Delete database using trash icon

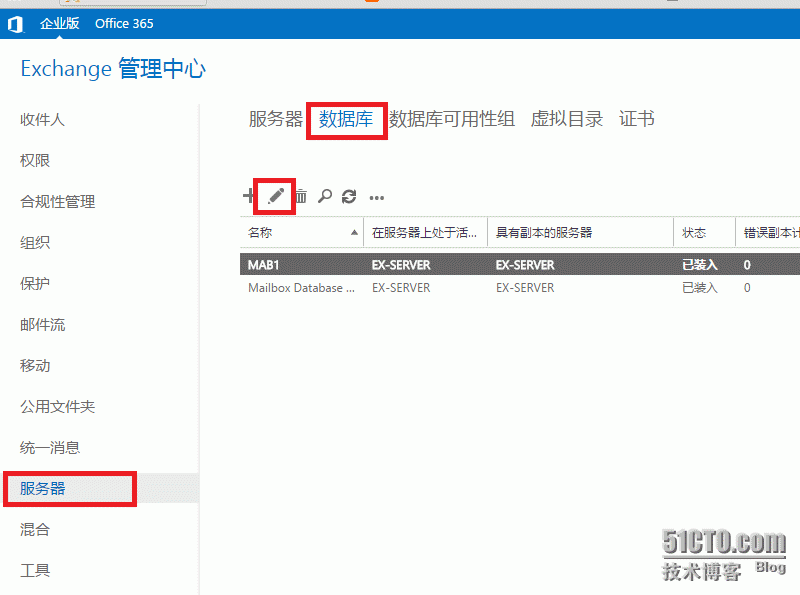[x=301, y=196]
